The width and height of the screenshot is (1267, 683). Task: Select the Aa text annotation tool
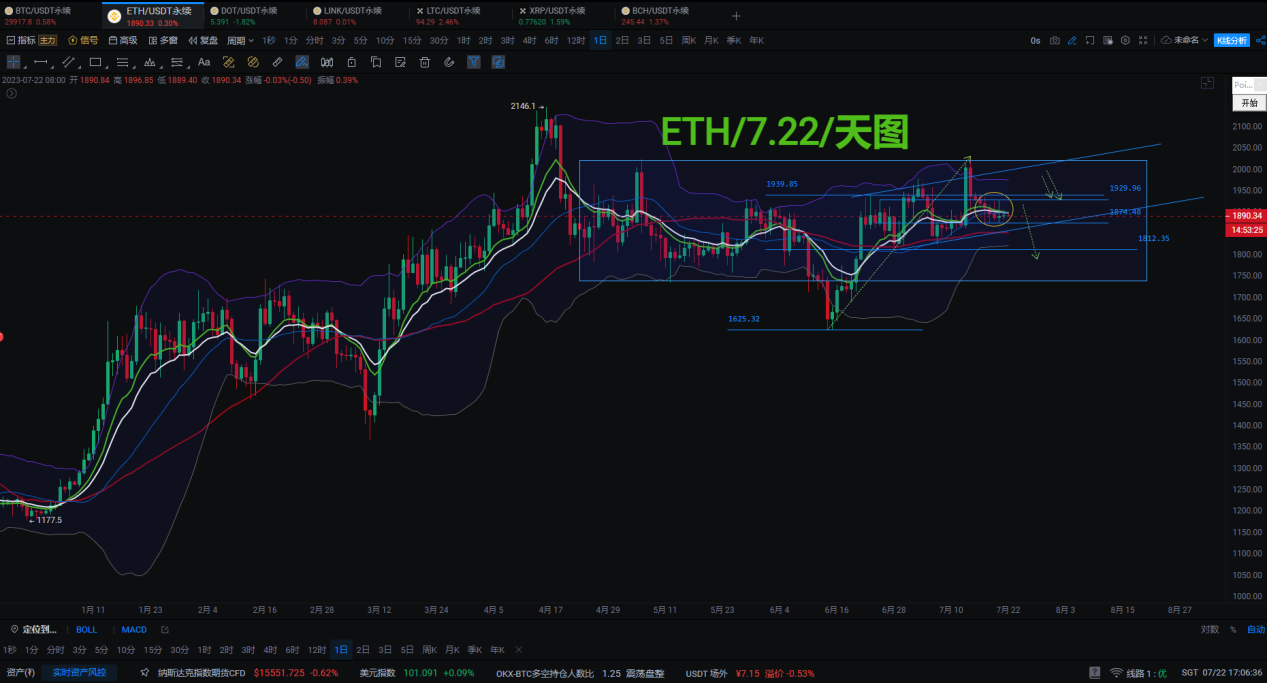204,62
